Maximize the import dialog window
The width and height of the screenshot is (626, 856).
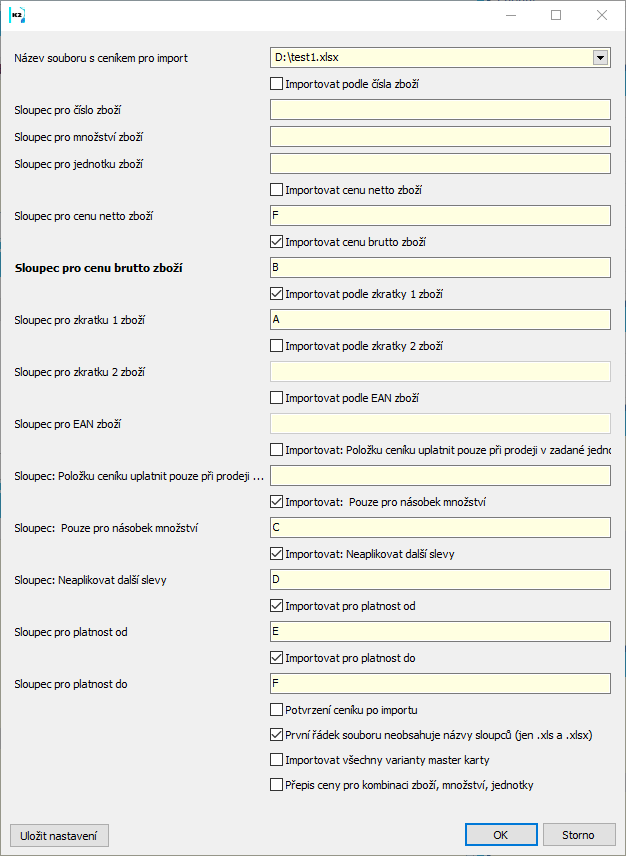coord(556,15)
